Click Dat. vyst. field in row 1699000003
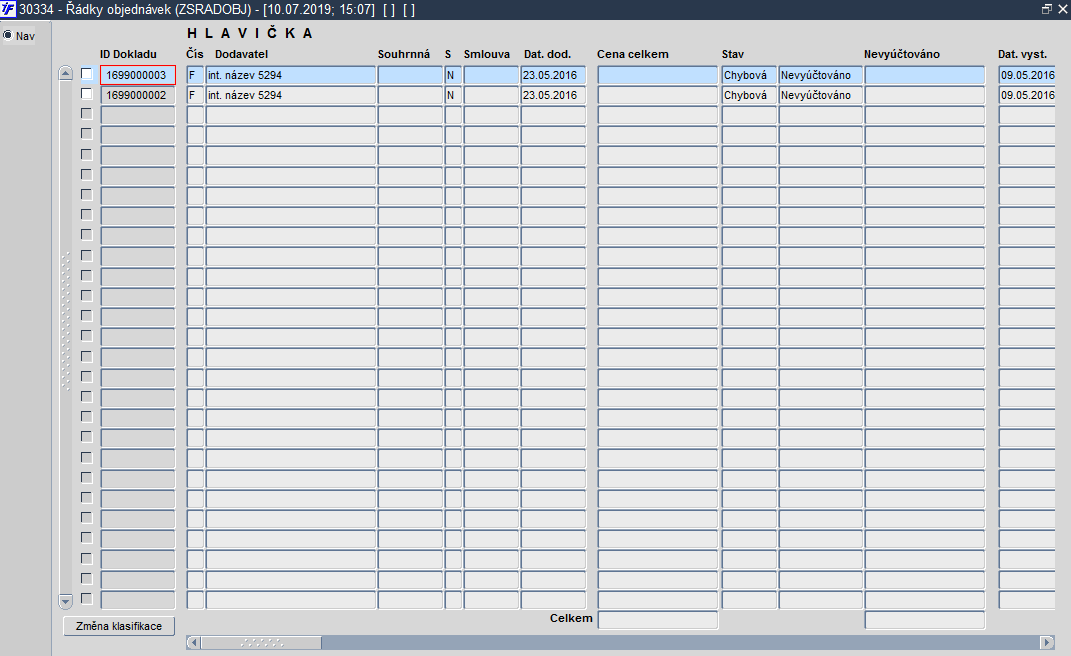 point(1027,75)
